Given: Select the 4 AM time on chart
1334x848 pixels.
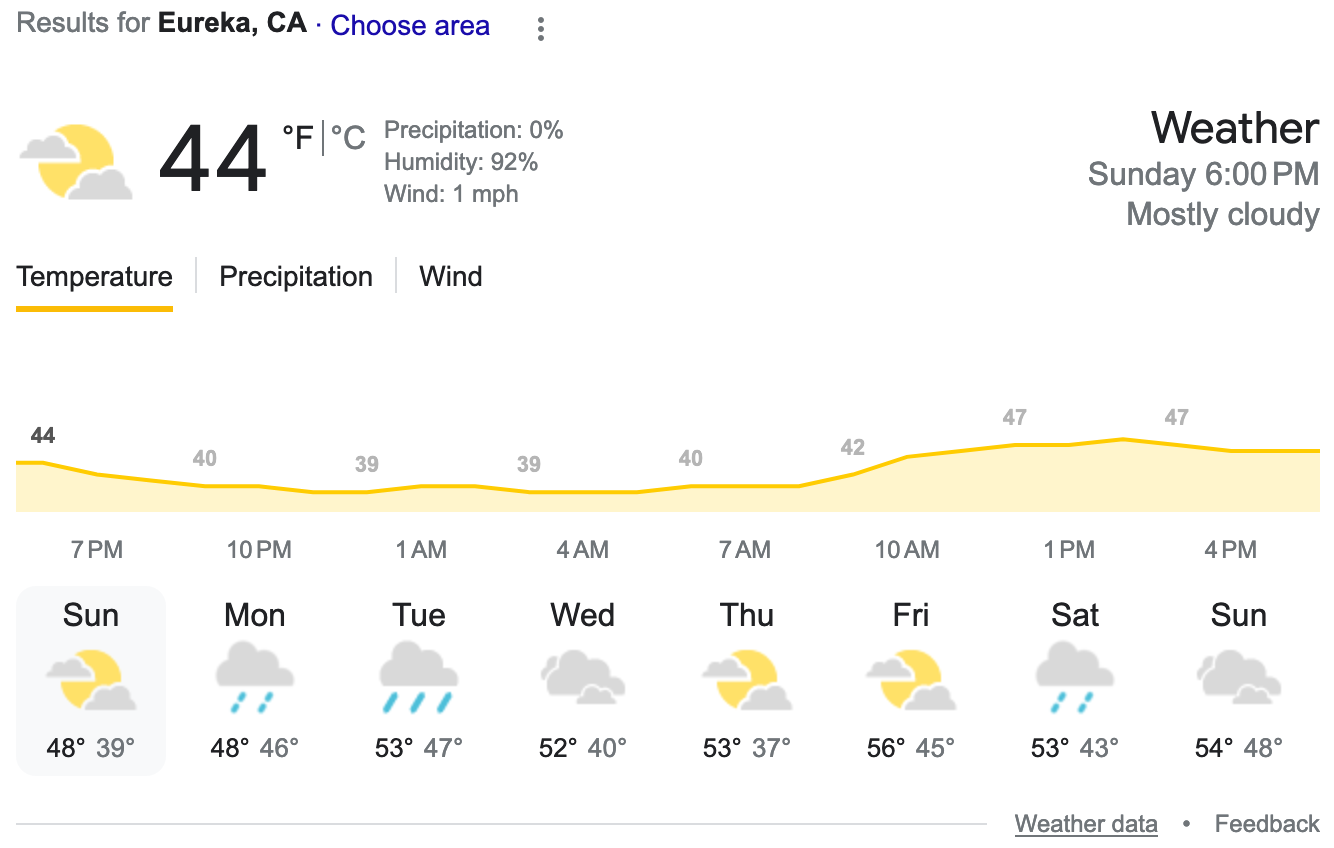Looking at the screenshot, I should point(583,549).
